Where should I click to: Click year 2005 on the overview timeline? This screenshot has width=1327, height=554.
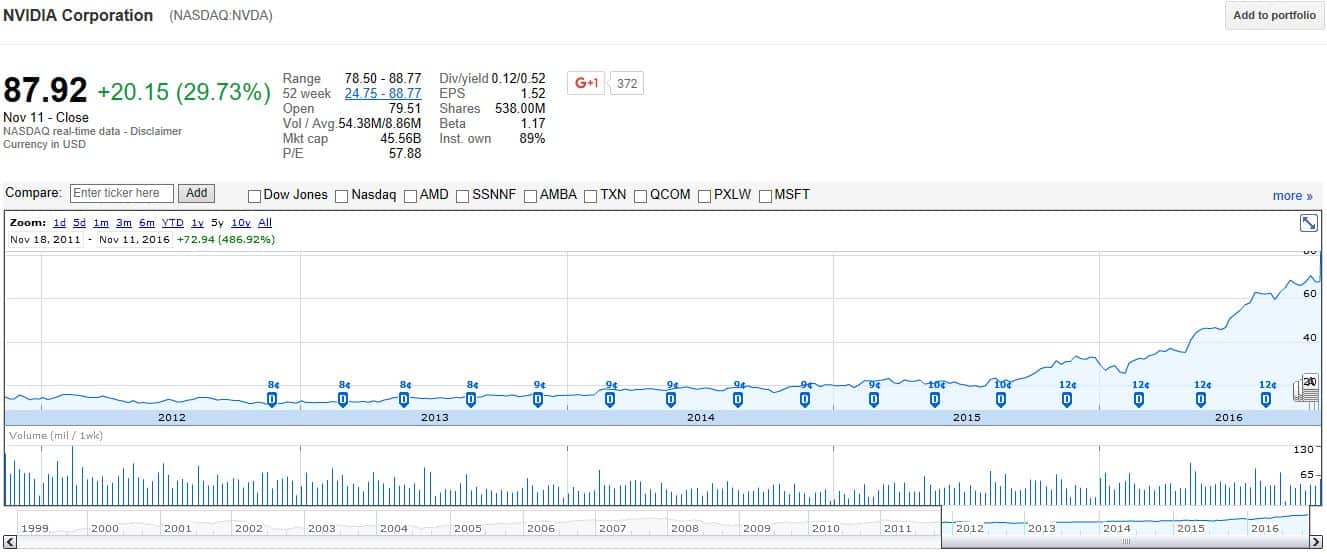tap(467, 528)
